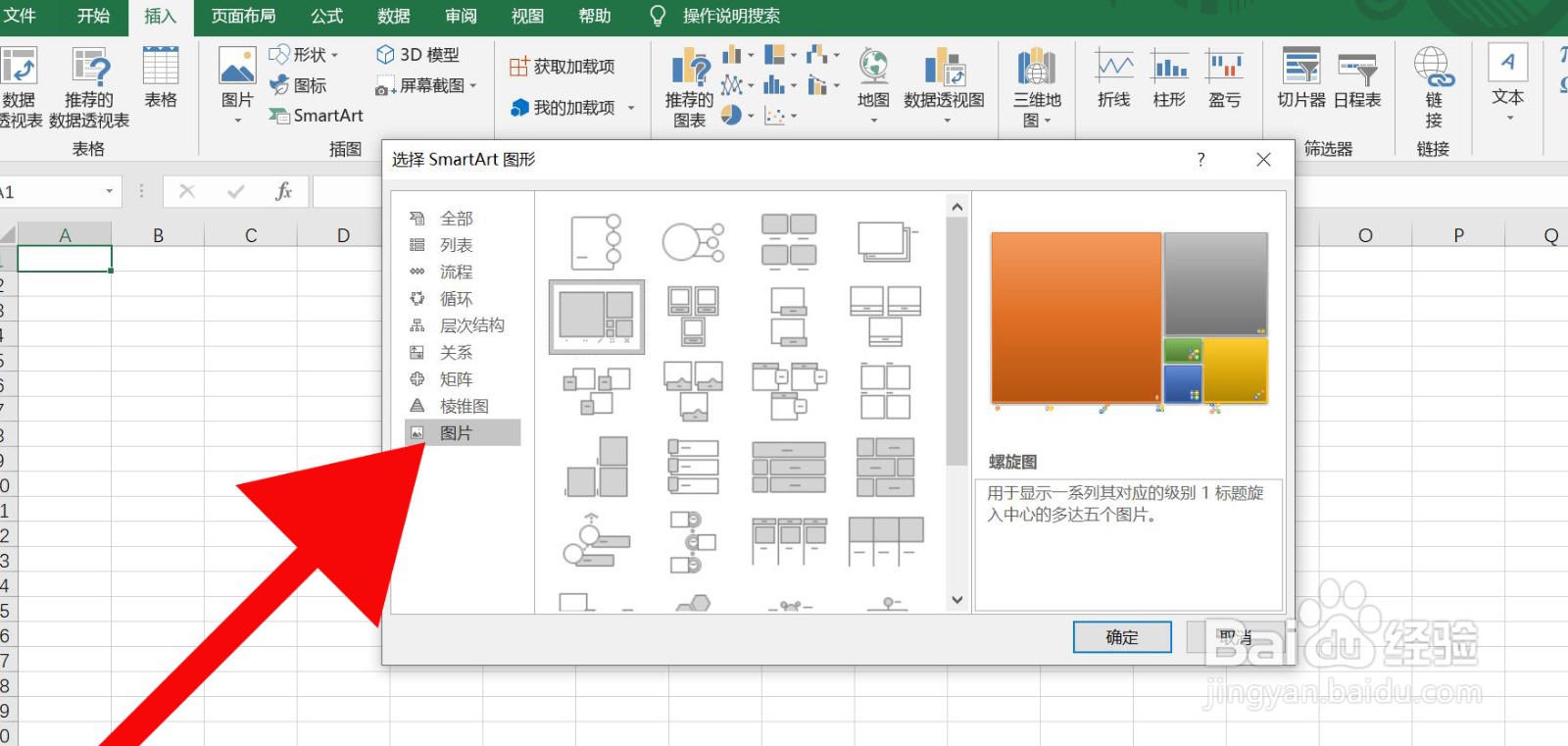Switch to 页面布局 tab

click(243, 16)
